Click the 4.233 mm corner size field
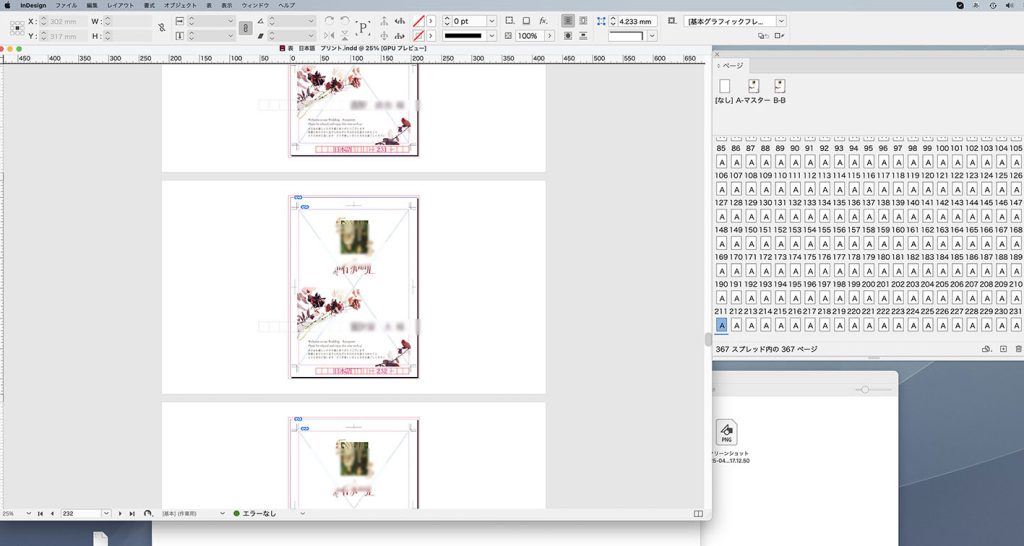The height and width of the screenshot is (546, 1024). [637, 22]
